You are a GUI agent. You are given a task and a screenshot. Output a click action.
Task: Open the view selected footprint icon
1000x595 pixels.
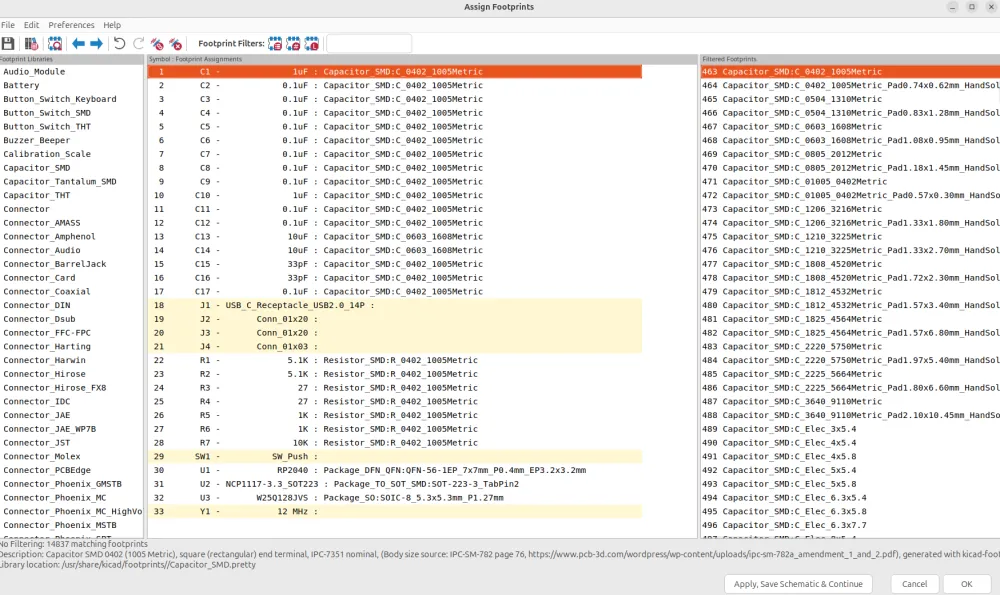[55, 44]
